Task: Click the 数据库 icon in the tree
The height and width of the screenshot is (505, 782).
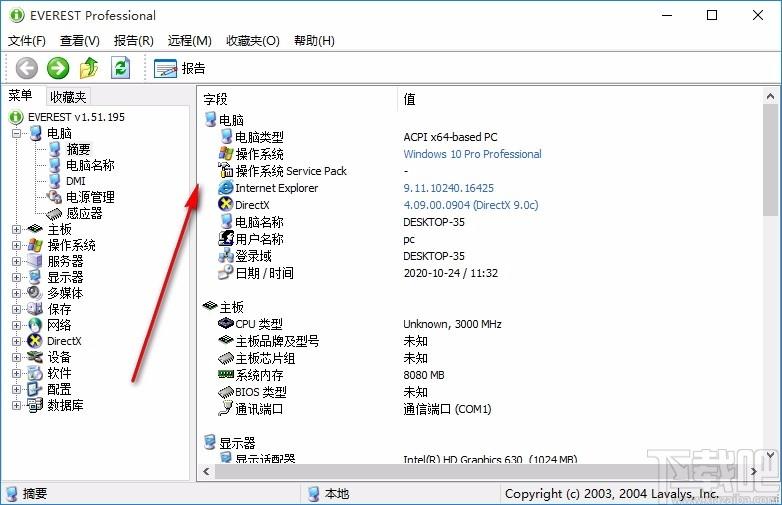Action: (35, 405)
